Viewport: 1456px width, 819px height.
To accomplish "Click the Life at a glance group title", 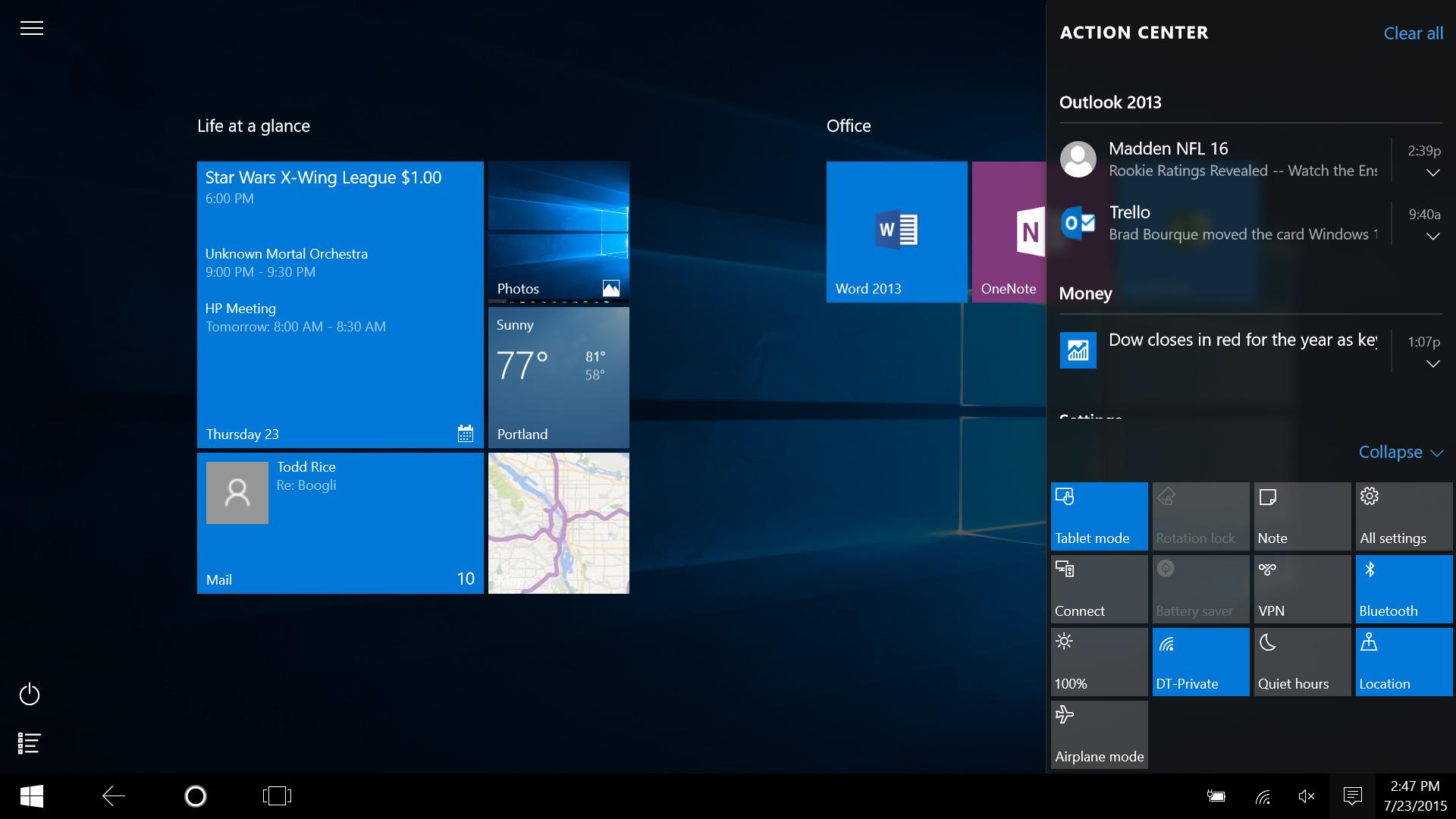I will (253, 126).
